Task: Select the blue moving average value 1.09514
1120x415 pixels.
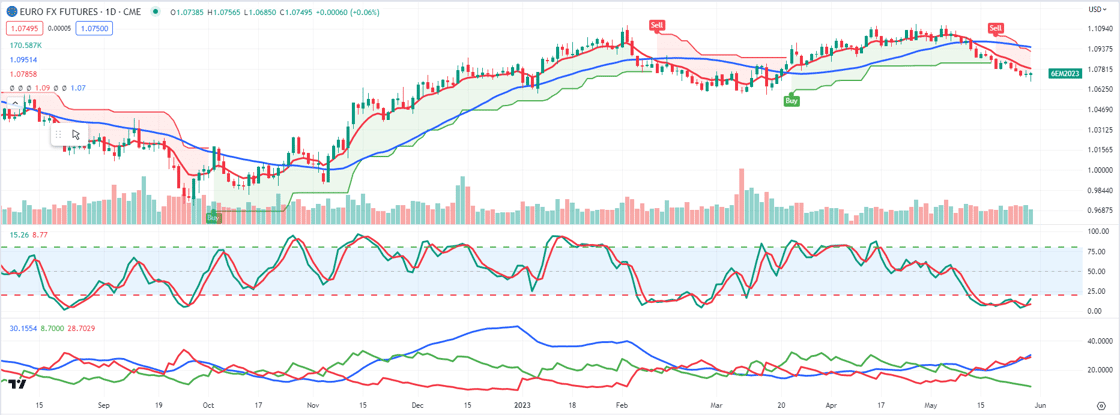Action: pyautogui.click(x=23, y=59)
